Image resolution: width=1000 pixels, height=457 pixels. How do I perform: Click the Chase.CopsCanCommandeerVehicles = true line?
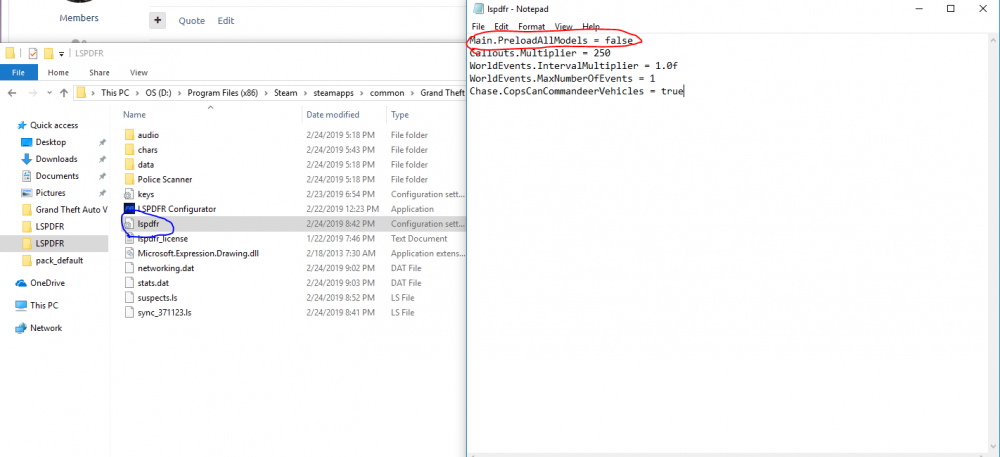point(577,91)
